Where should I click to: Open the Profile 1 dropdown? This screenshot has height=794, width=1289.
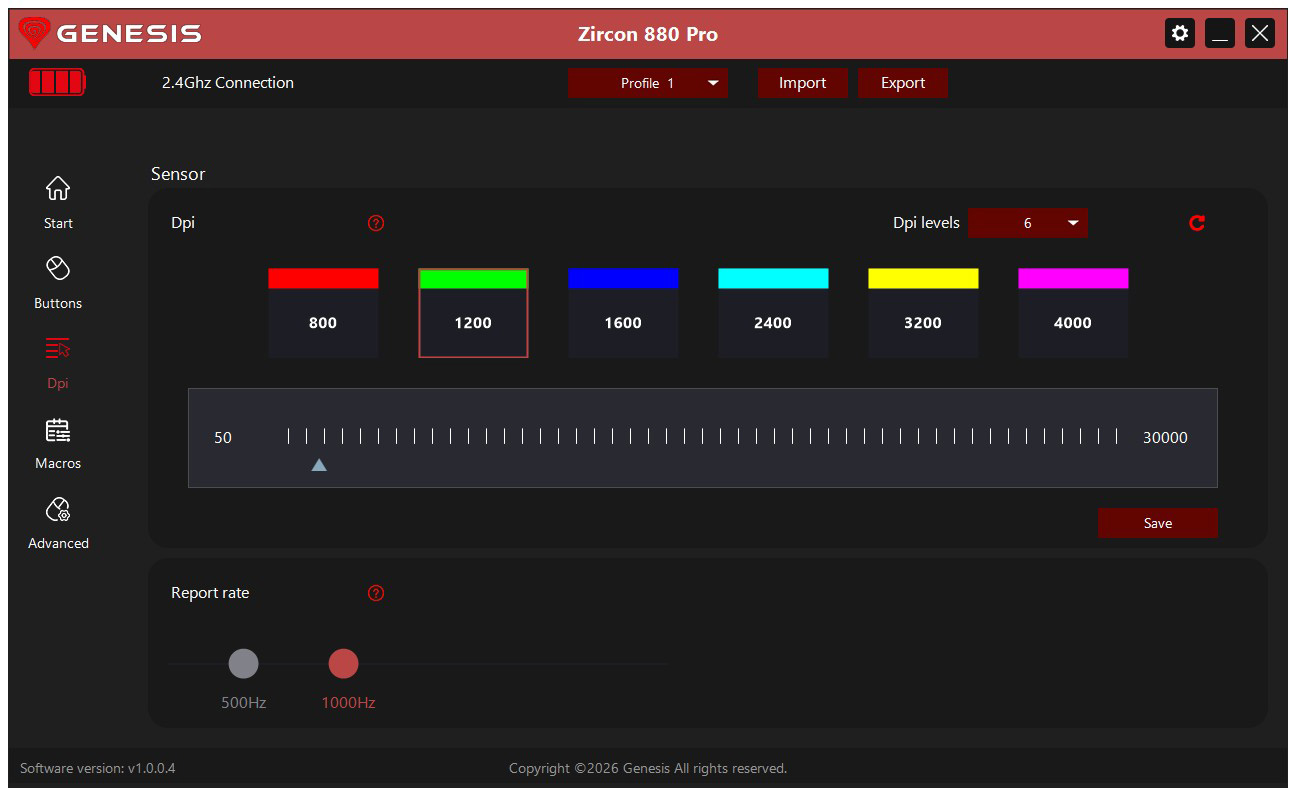(x=647, y=83)
